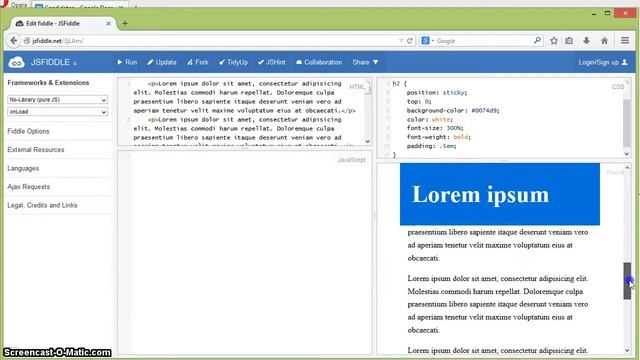Click the Google search field

pyautogui.click(x=484, y=41)
